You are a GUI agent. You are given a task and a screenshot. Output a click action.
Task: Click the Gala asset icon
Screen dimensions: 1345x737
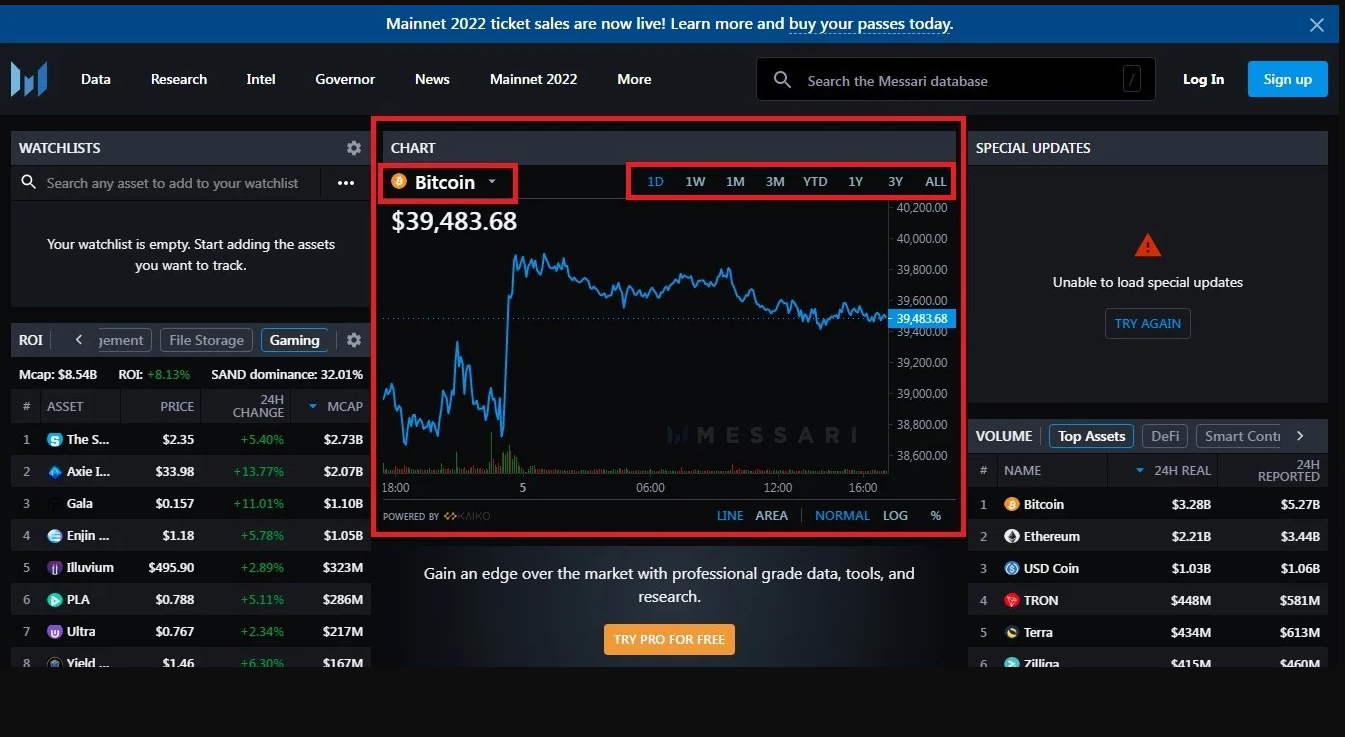(x=55, y=503)
